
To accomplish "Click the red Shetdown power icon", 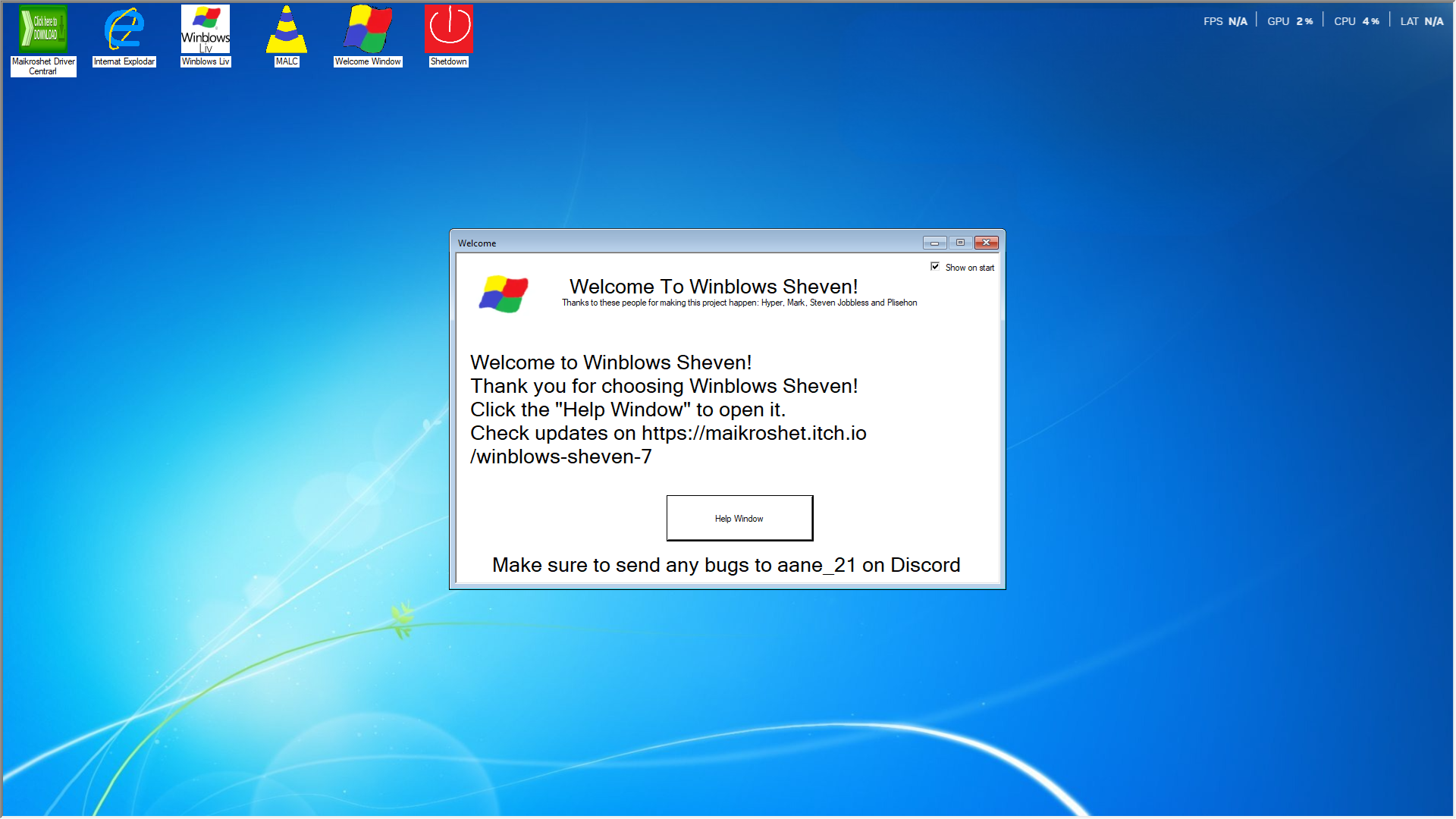I will [x=449, y=30].
